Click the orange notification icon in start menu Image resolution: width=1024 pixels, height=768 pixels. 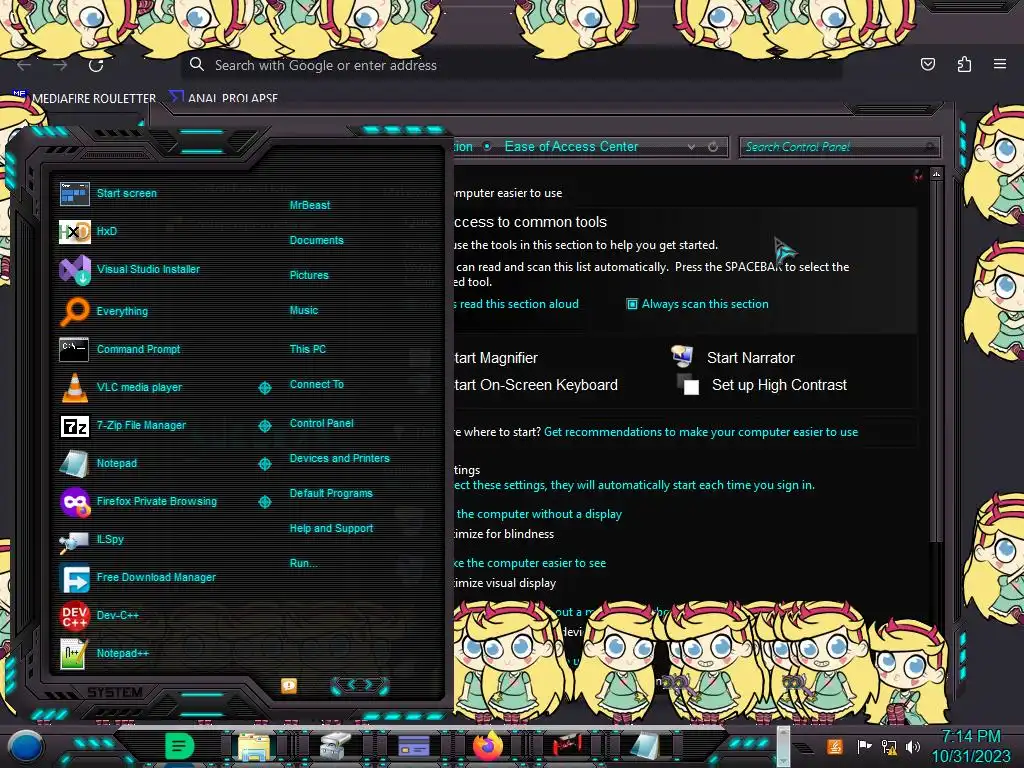click(289, 685)
